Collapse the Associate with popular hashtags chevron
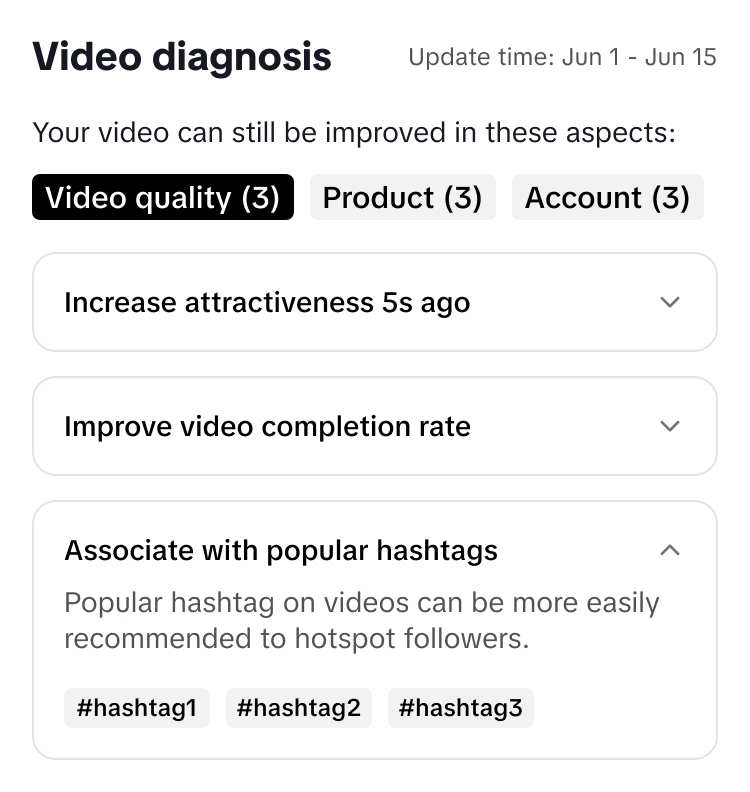 click(670, 550)
